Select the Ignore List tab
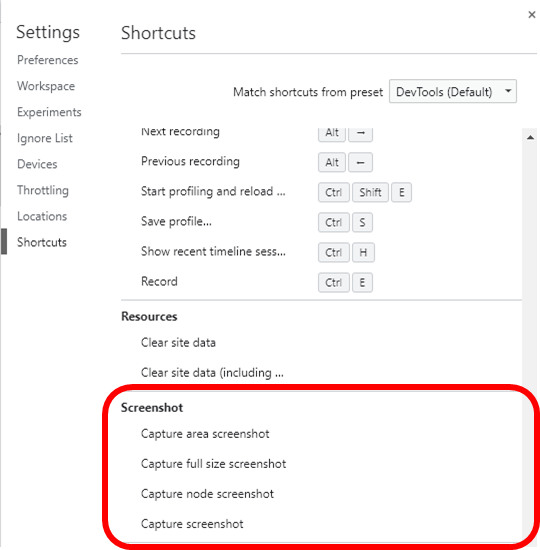 45,138
